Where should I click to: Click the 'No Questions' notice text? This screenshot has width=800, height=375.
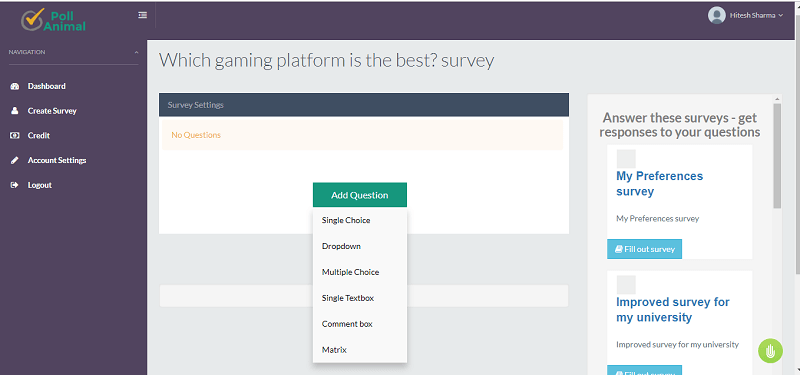pyautogui.click(x=196, y=135)
